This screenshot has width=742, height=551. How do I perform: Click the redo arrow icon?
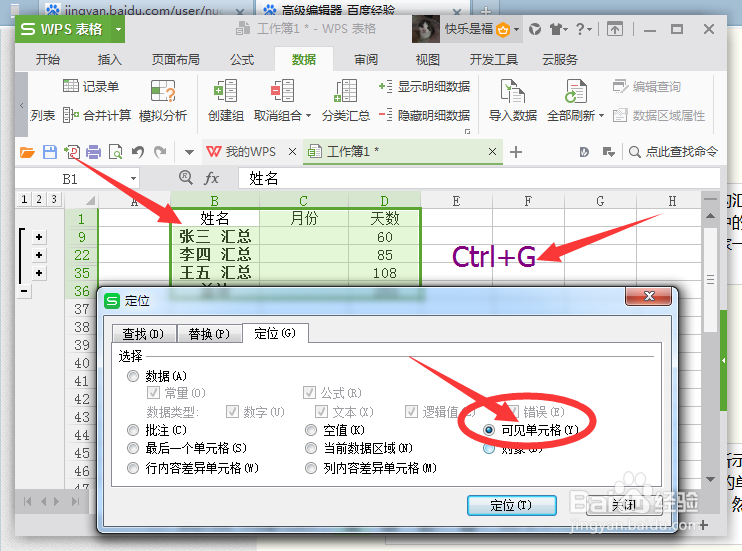pyautogui.click(x=160, y=152)
